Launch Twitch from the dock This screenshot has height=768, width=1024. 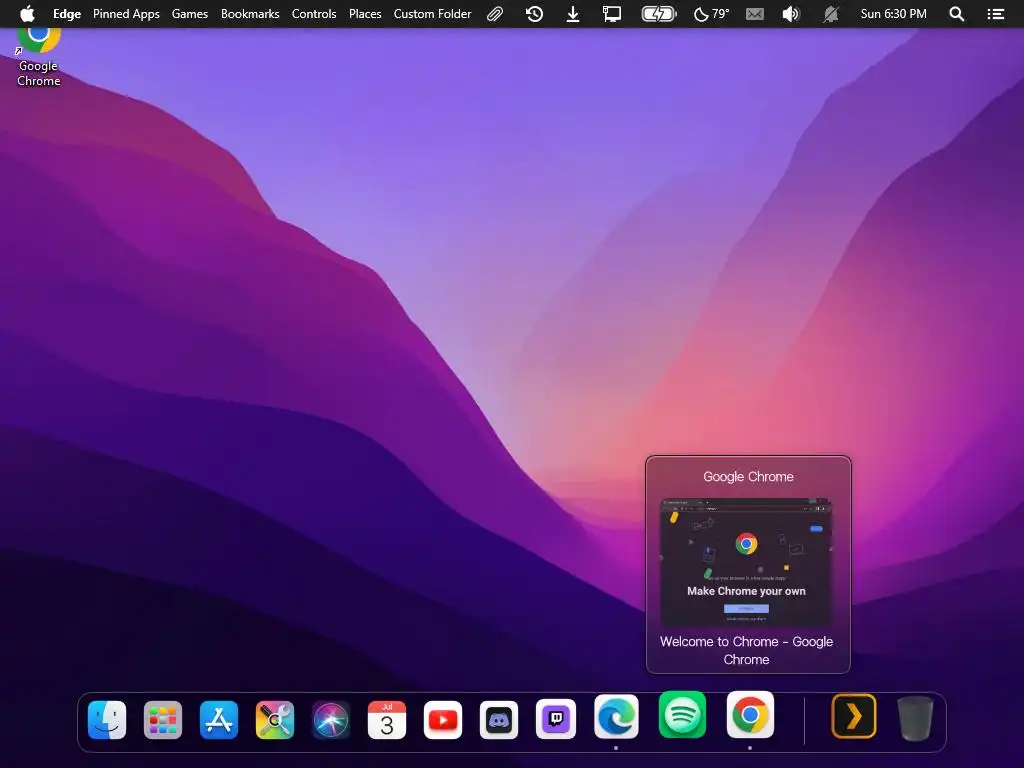pyautogui.click(x=556, y=719)
